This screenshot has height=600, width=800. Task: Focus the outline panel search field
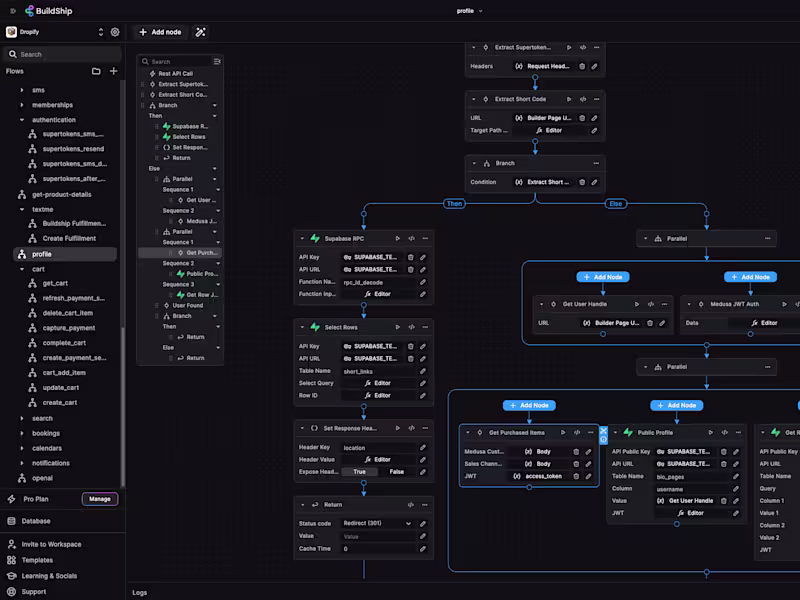click(176, 61)
